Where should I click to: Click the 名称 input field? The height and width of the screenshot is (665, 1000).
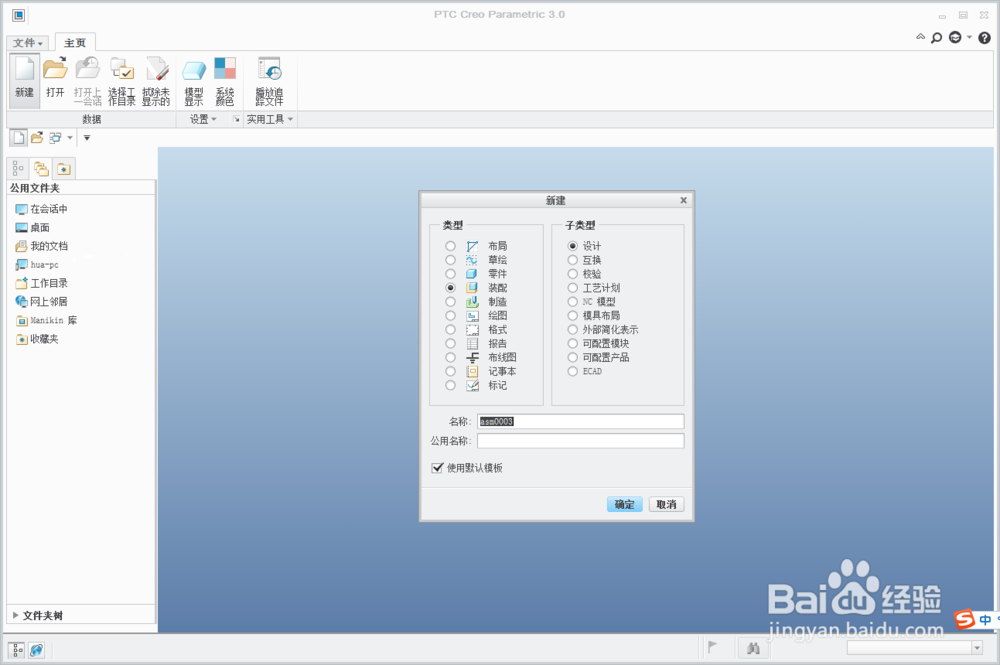pos(580,421)
